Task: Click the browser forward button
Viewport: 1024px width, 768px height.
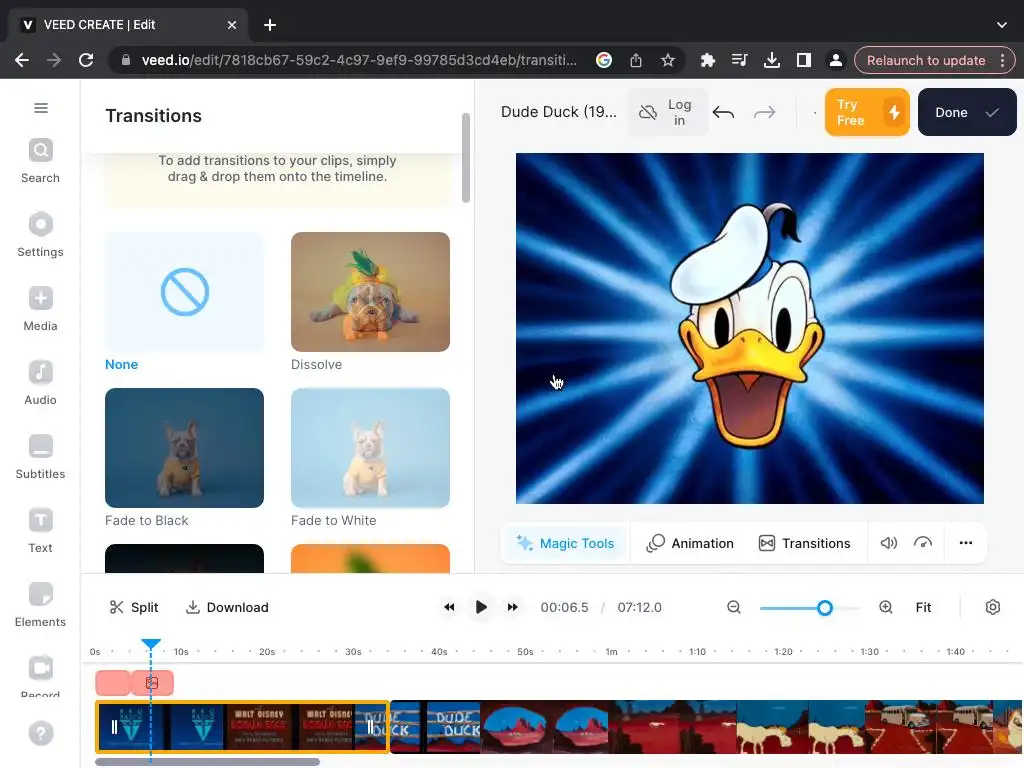Action: pyautogui.click(x=54, y=60)
